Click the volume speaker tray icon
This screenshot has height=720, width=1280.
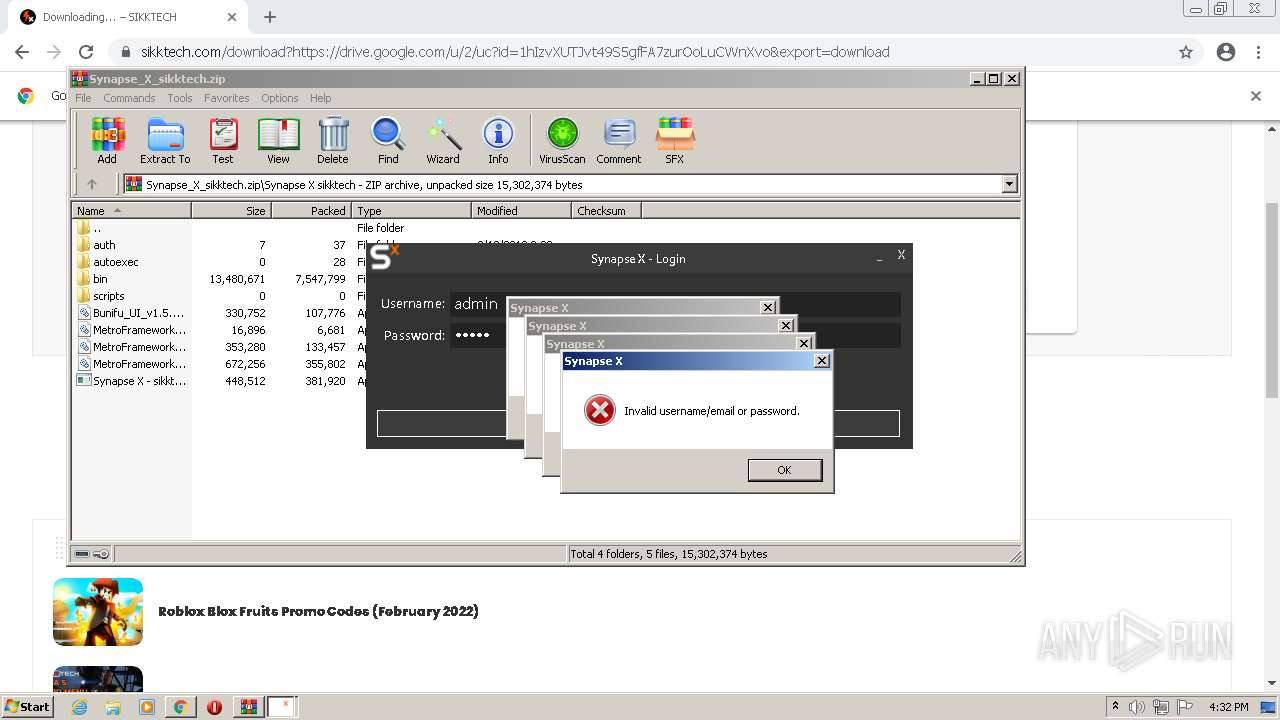1137,707
